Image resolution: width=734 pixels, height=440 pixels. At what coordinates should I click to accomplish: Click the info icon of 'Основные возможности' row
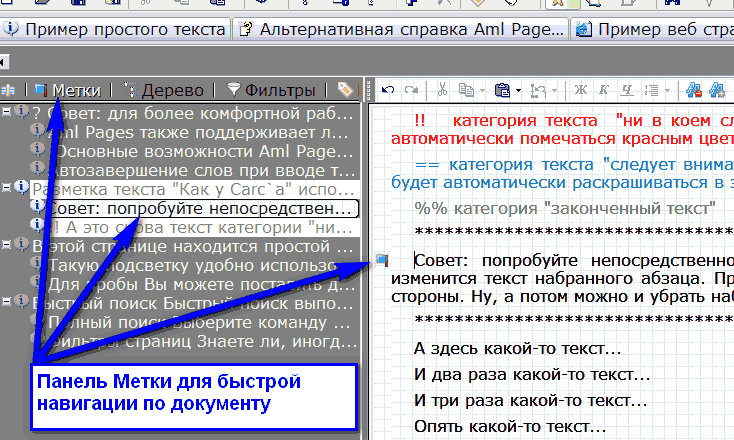(37, 149)
